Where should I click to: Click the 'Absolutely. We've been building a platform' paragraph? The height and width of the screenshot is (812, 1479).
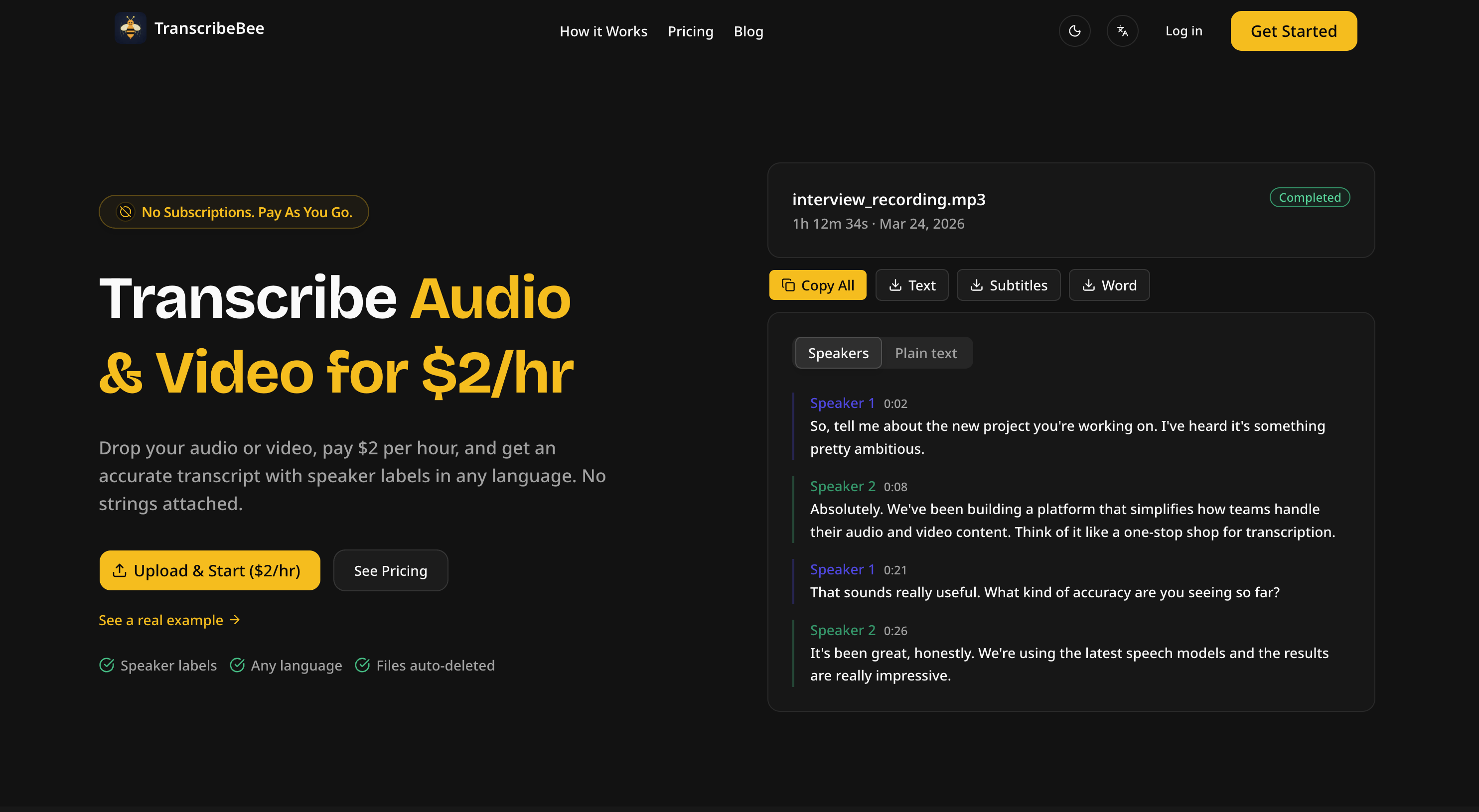1072,521
